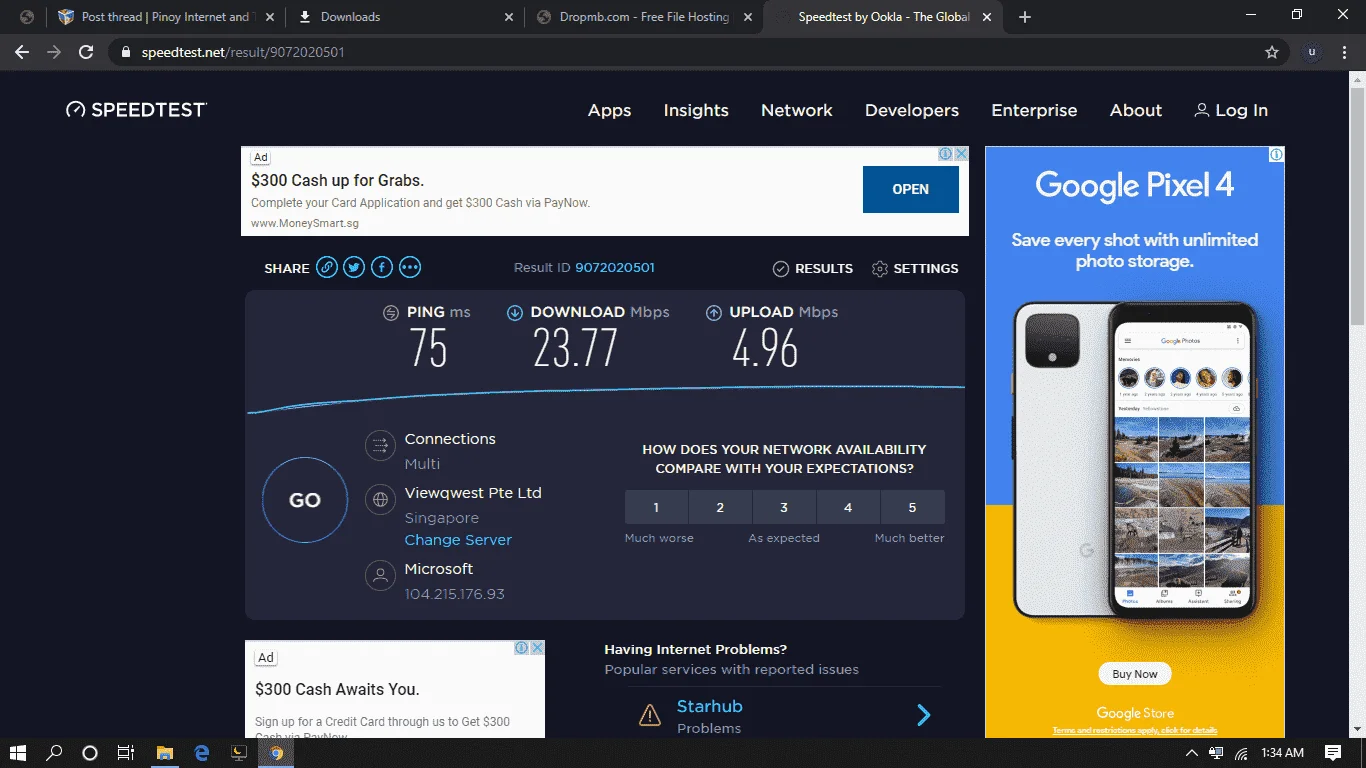Open the Developers menu
The width and height of the screenshot is (1366, 768).
912,111
